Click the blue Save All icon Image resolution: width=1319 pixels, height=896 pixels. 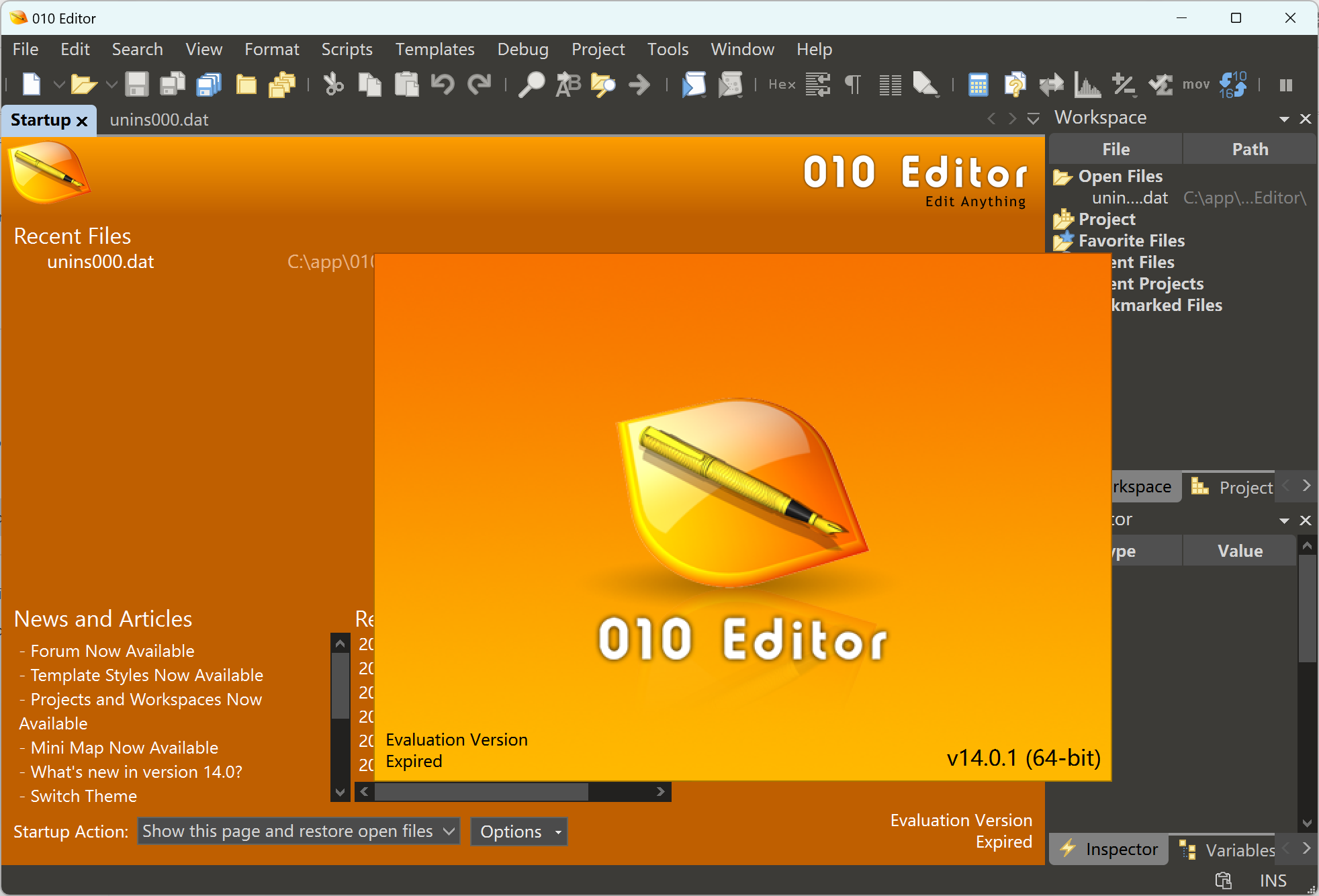[209, 85]
